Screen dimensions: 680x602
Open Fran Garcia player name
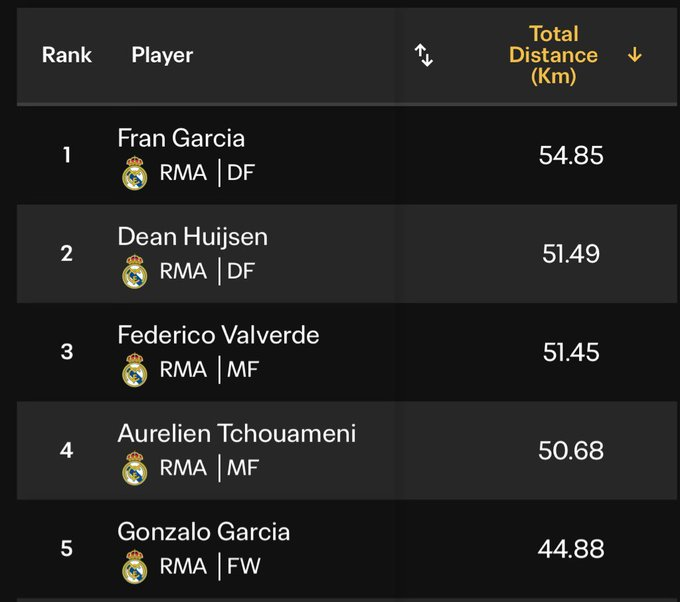click(x=181, y=138)
